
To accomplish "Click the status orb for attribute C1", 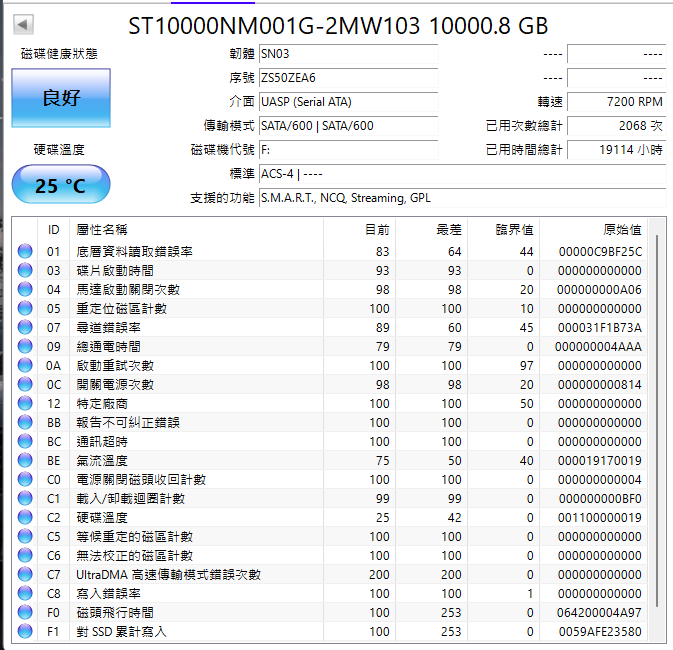I will [25, 498].
